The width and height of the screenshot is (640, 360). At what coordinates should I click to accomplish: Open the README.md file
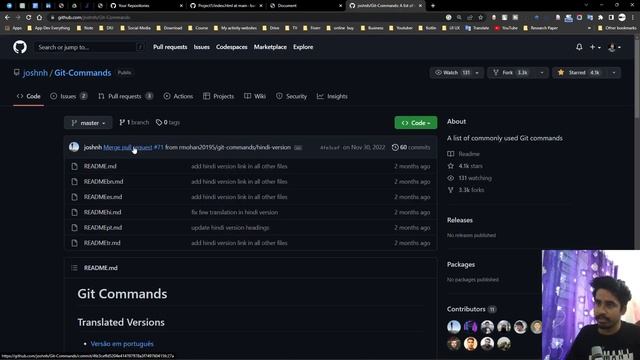click(x=100, y=167)
